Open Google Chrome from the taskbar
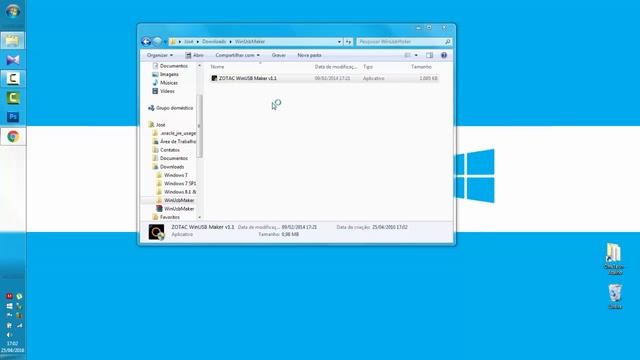The height and width of the screenshot is (360, 640). click(x=13, y=136)
